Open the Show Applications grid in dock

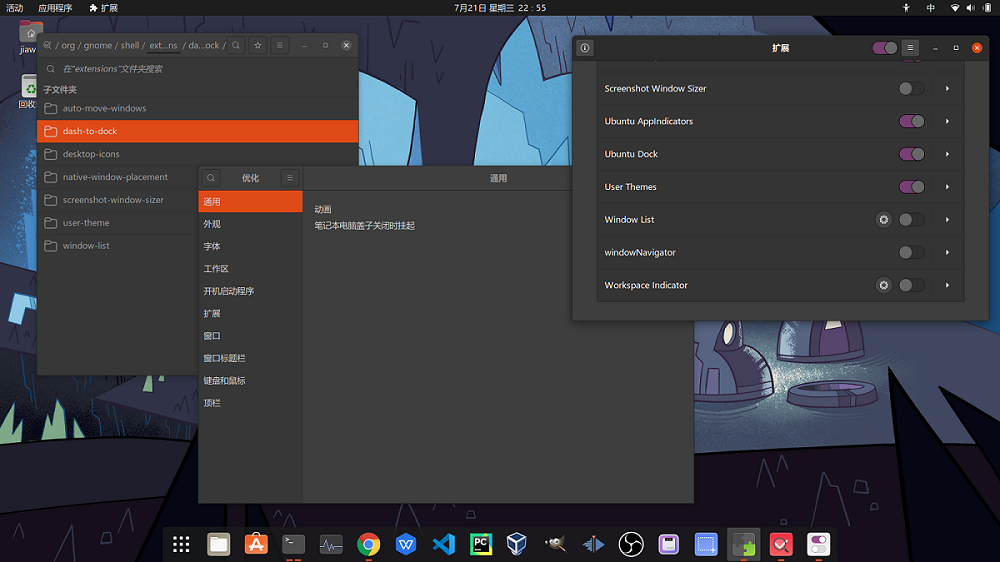181,544
